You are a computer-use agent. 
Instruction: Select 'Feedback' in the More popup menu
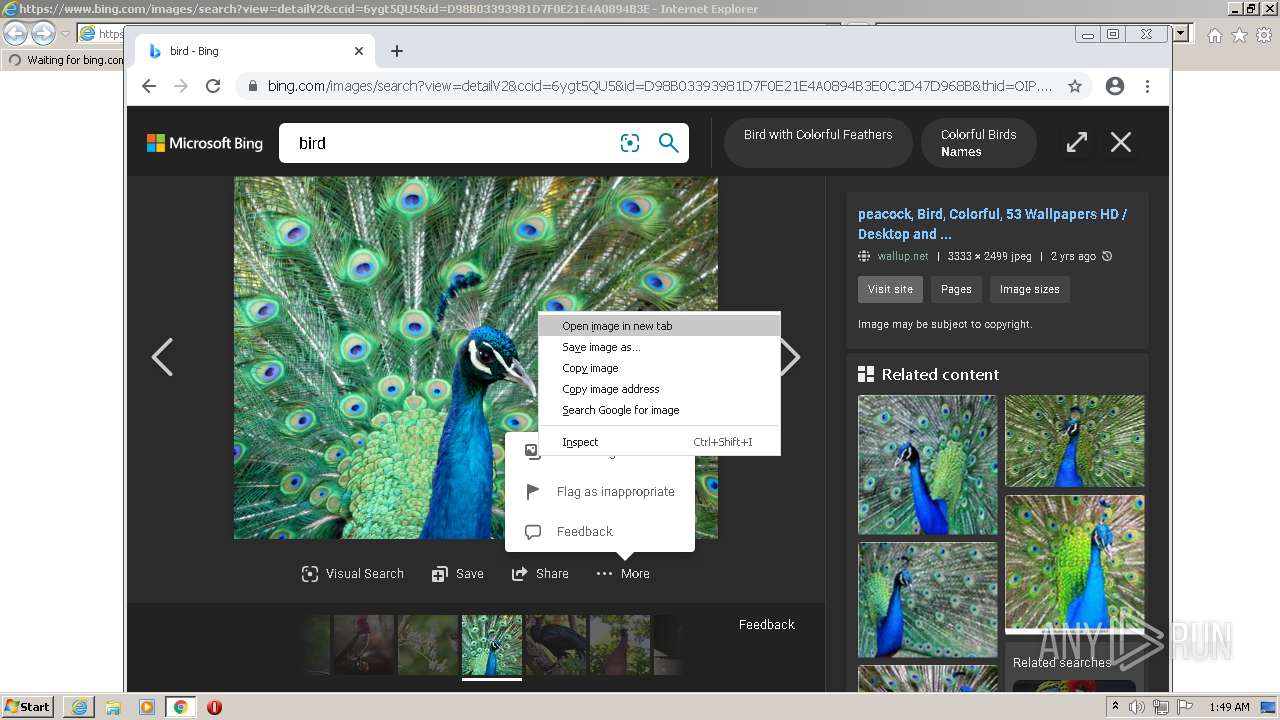point(600,532)
